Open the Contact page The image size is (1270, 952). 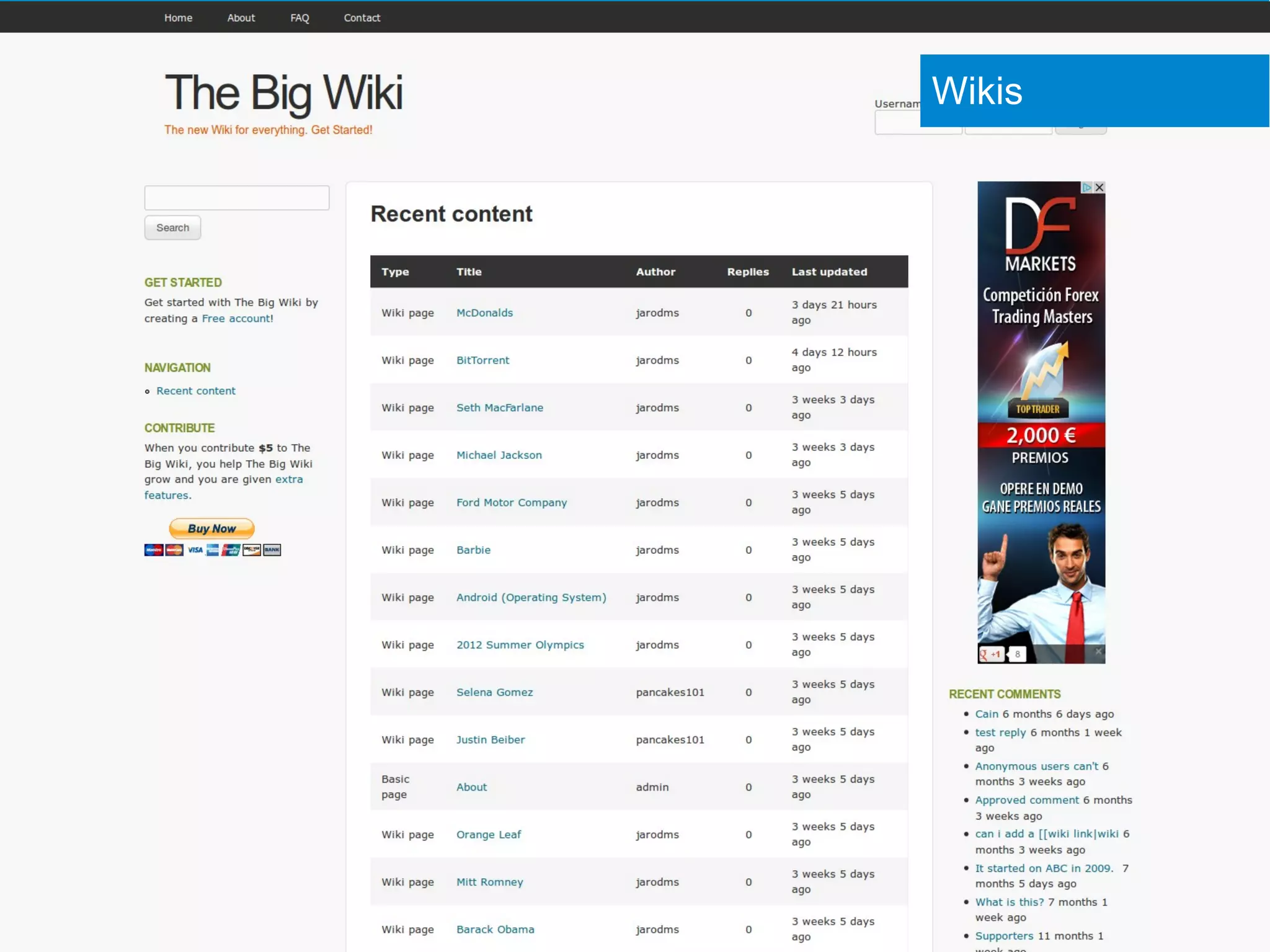click(x=362, y=18)
